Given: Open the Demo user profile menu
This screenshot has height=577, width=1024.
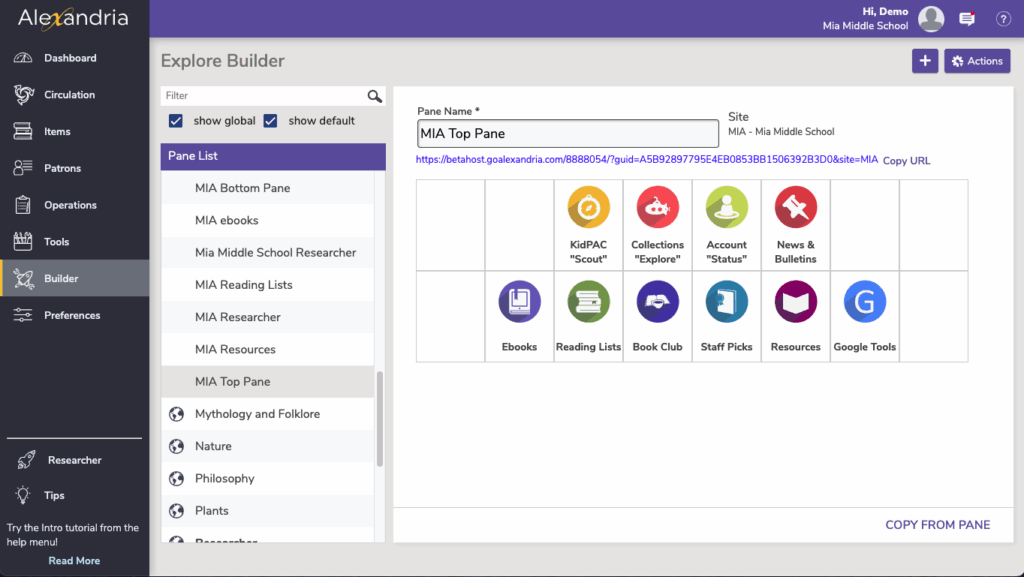Looking at the screenshot, I should 931,19.
